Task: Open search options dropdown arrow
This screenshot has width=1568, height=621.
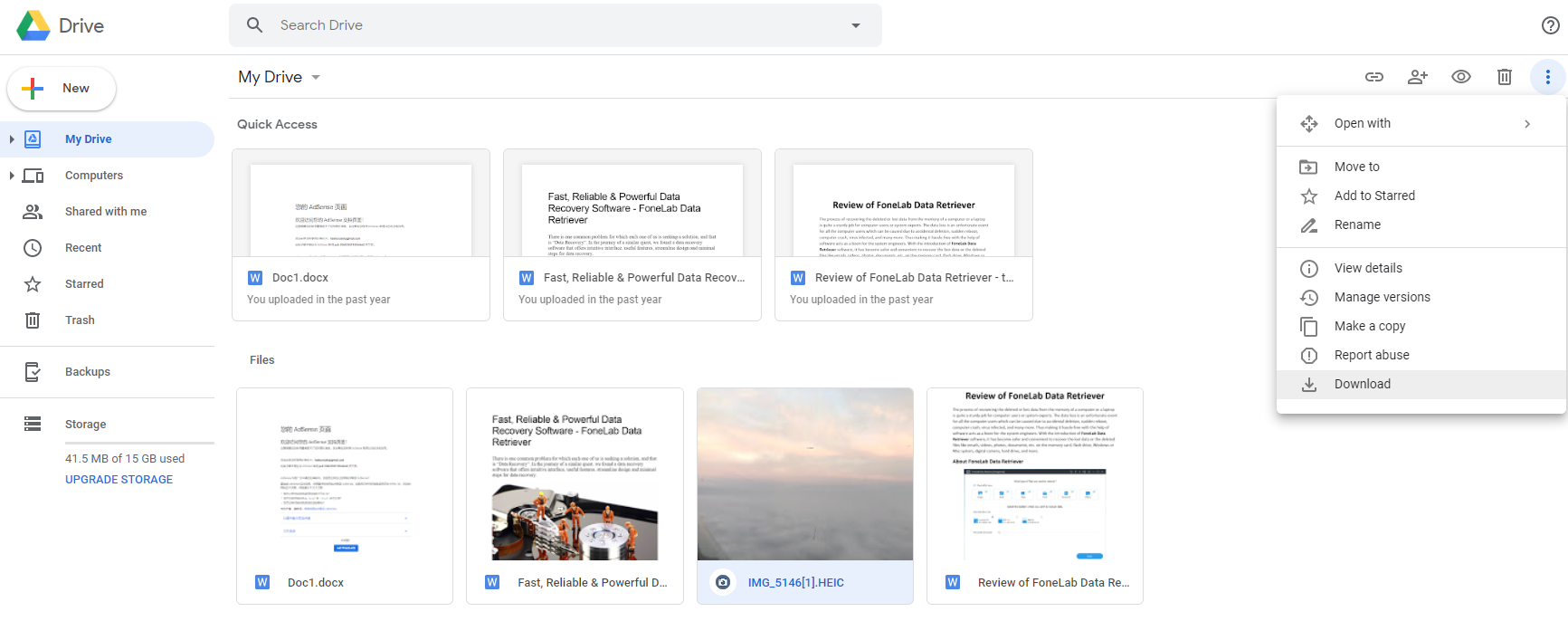Action: pos(855,25)
